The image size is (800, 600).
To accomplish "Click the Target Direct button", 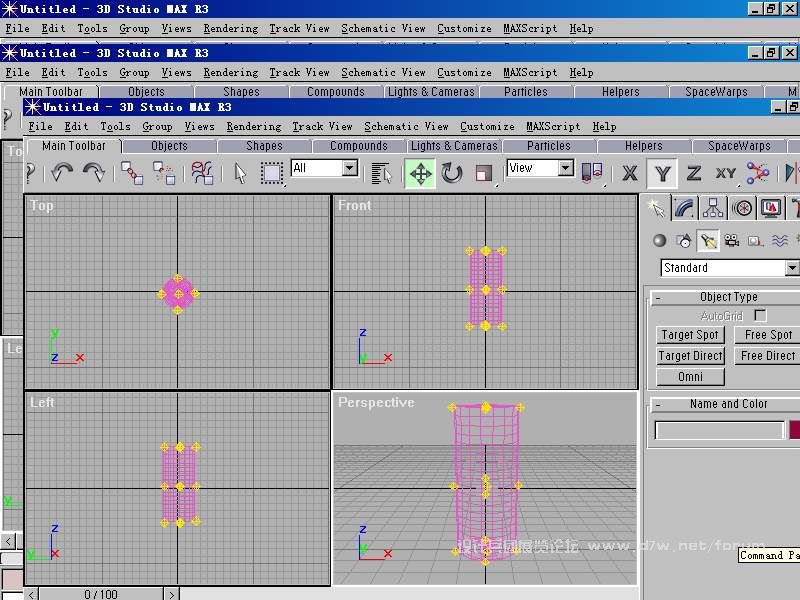I will [x=690, y=356].
